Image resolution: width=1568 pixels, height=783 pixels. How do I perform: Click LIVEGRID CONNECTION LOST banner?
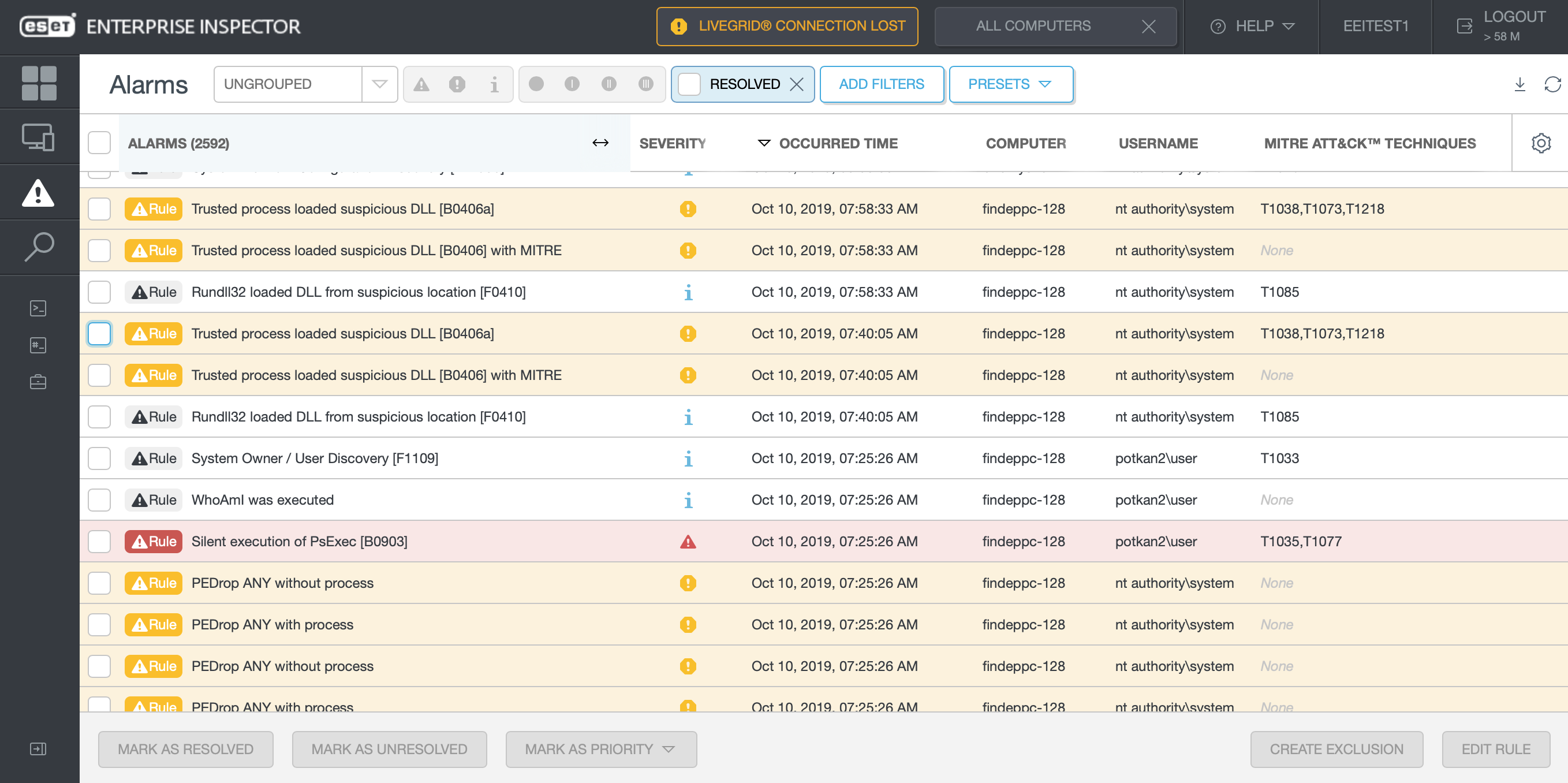coord(787,26)
